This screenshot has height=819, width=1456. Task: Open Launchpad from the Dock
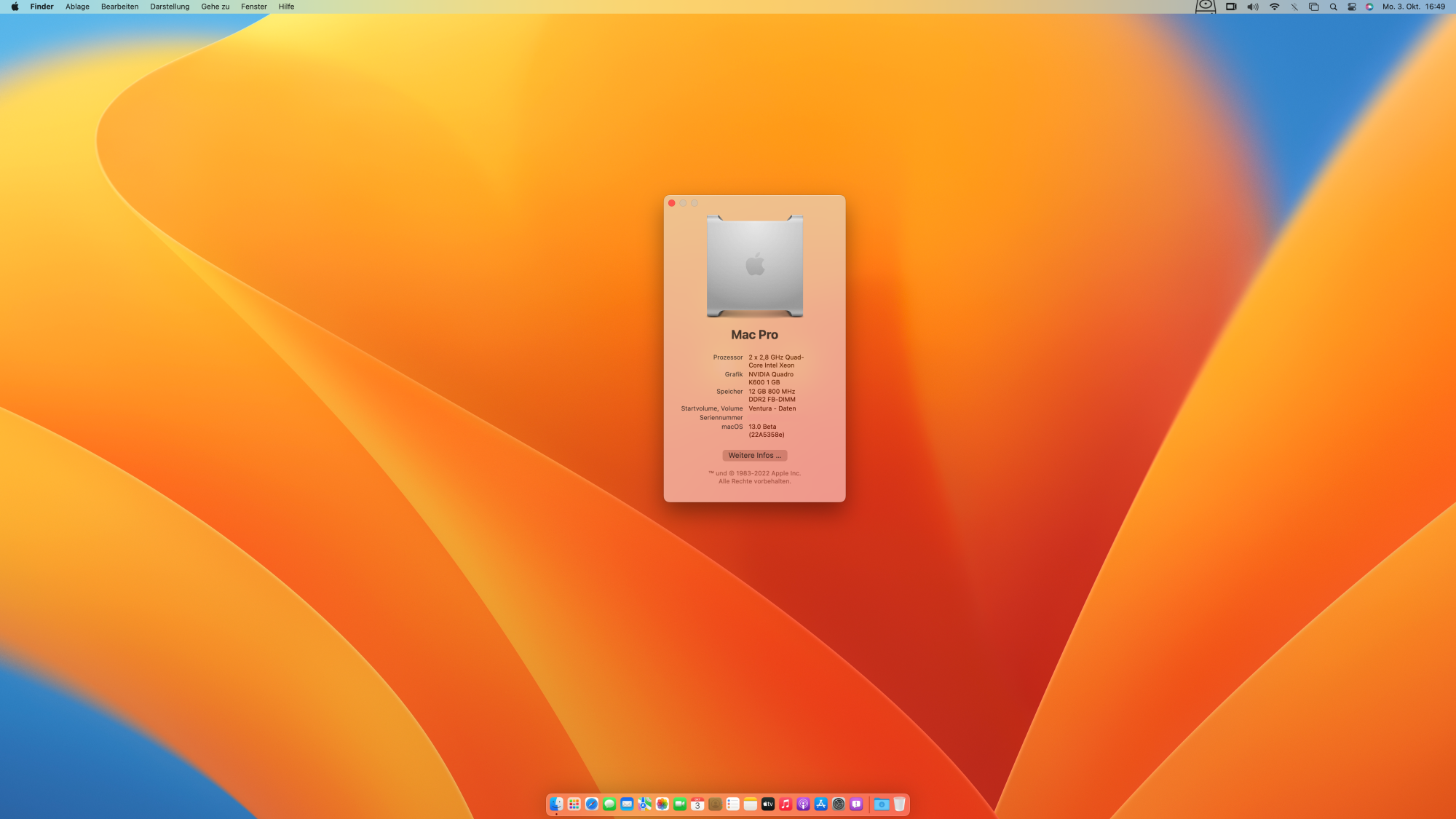tap(574, 804)
